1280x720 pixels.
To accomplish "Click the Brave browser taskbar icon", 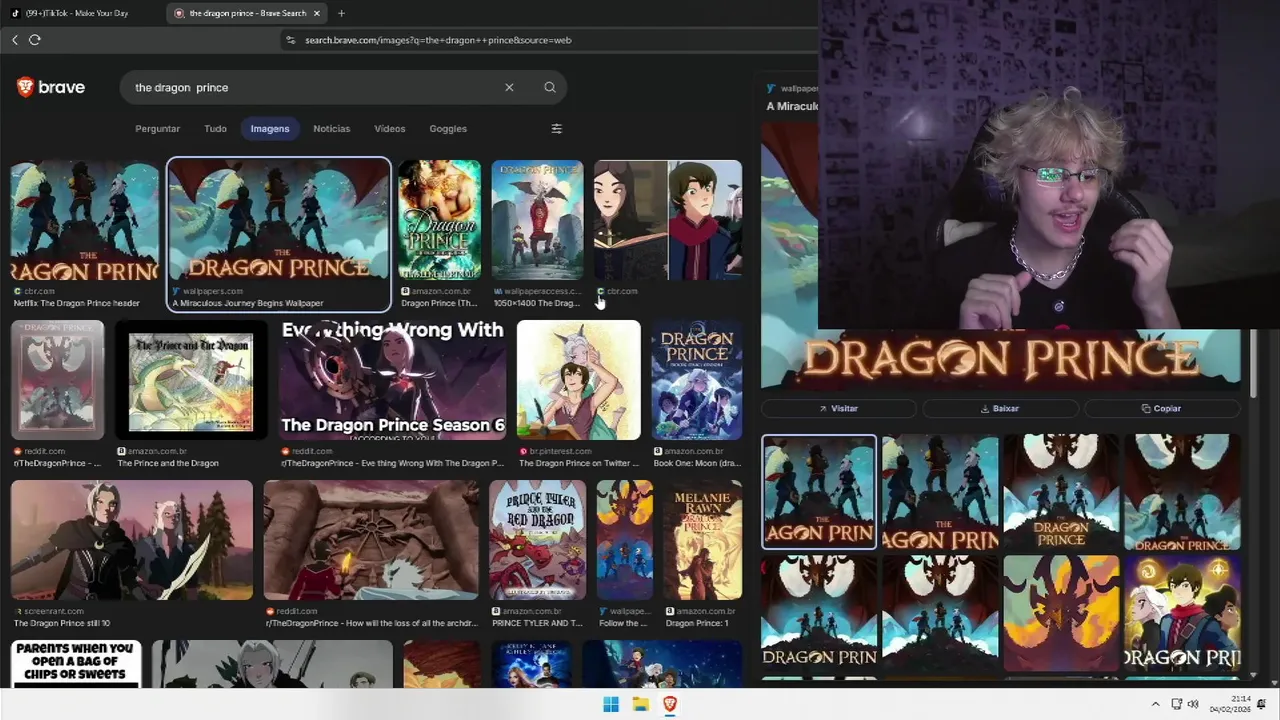I will (669, 704).
